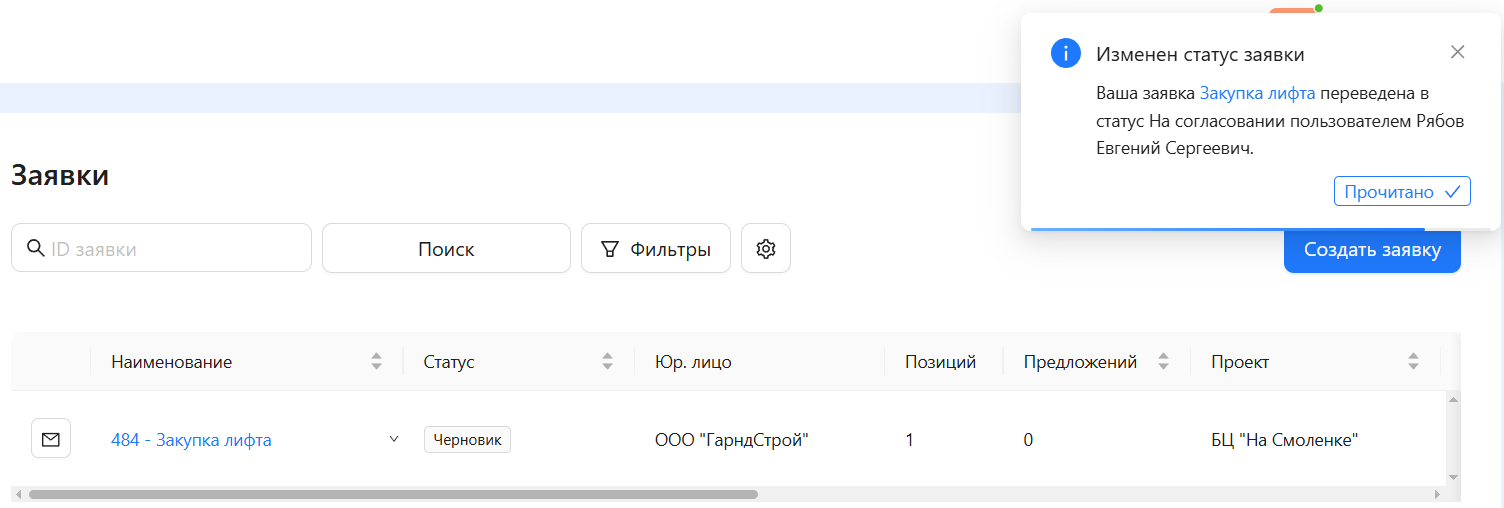Focus the ID заявки search field
Viewport: 1504px width, 508px height.
pyautogui.click(x=161, y=248)
